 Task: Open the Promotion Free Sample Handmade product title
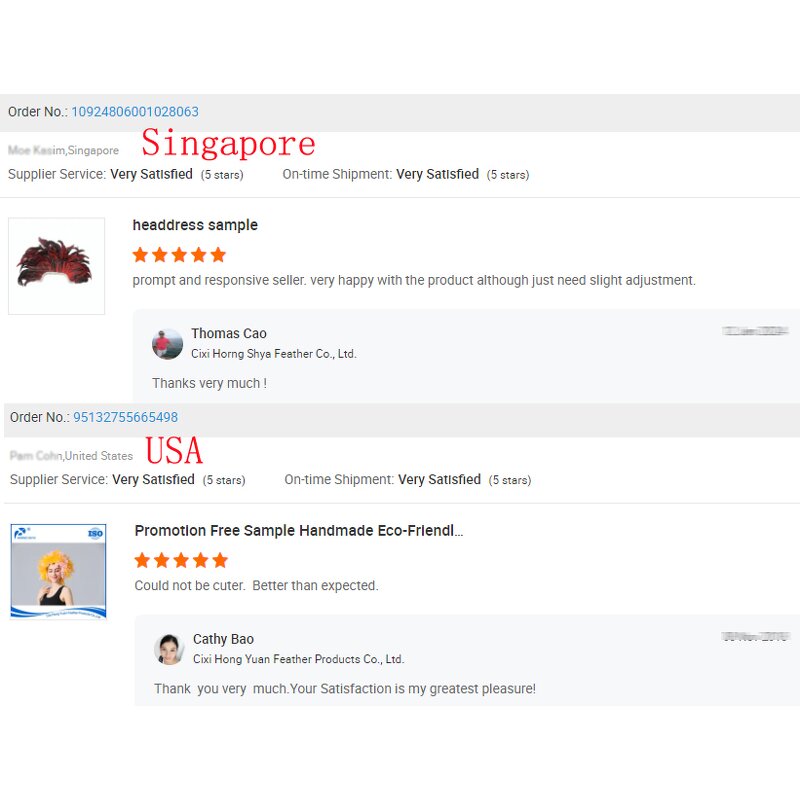pyautogui.click(x=299, y=531)
